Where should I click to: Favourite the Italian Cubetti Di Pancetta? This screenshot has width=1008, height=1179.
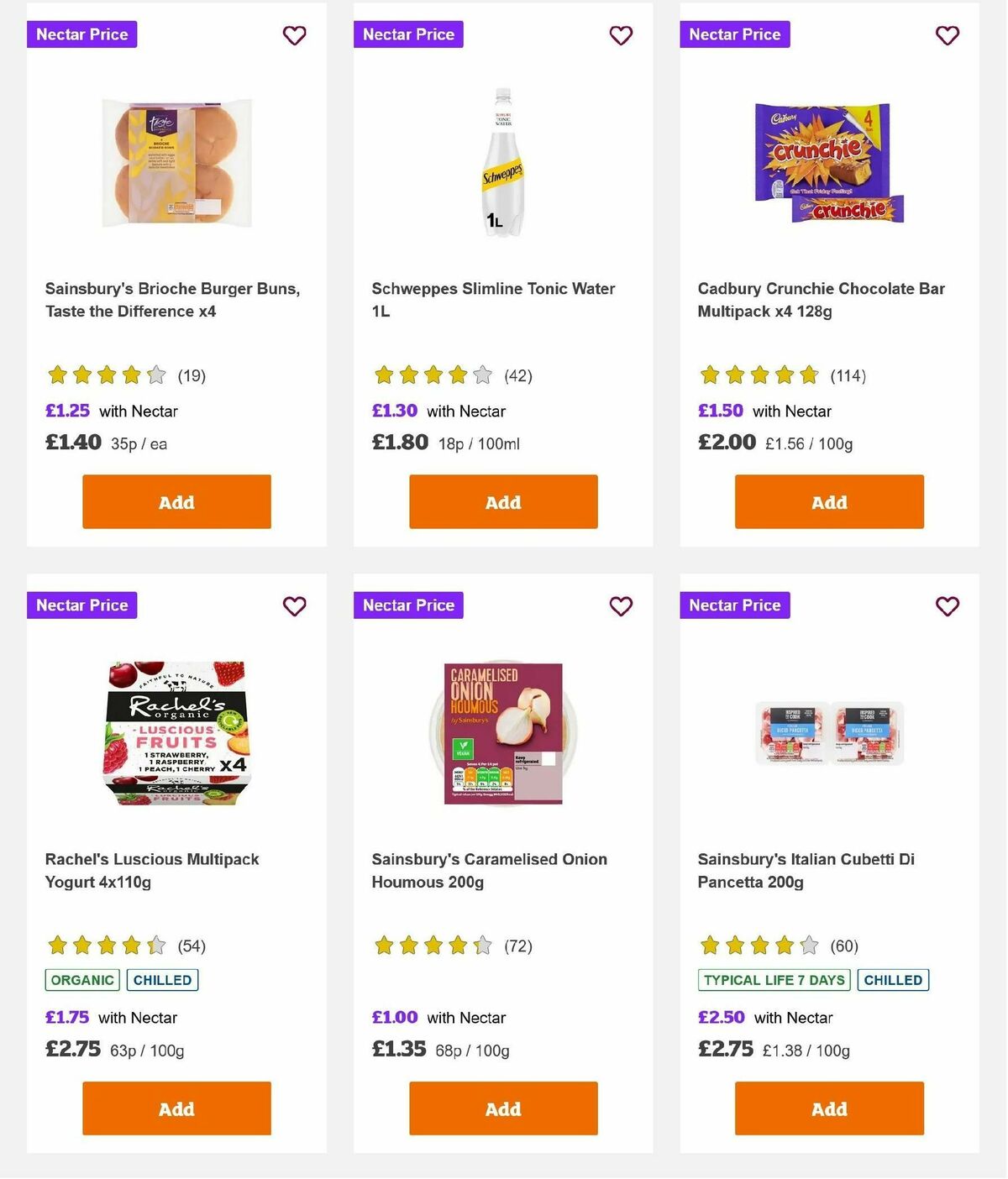pos(947,605)
